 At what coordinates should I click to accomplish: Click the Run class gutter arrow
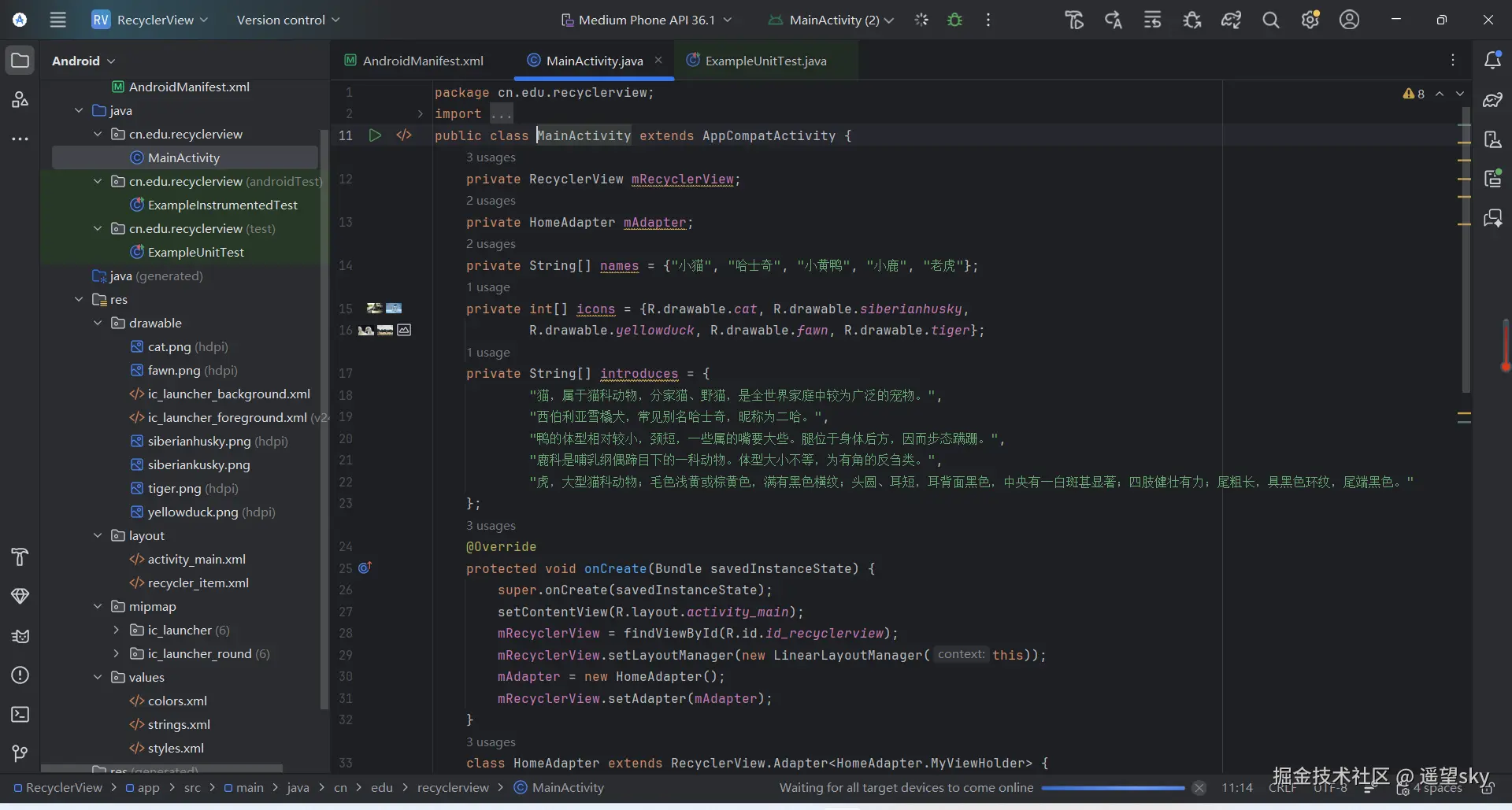pyautogui.click(x=375, y=135)
